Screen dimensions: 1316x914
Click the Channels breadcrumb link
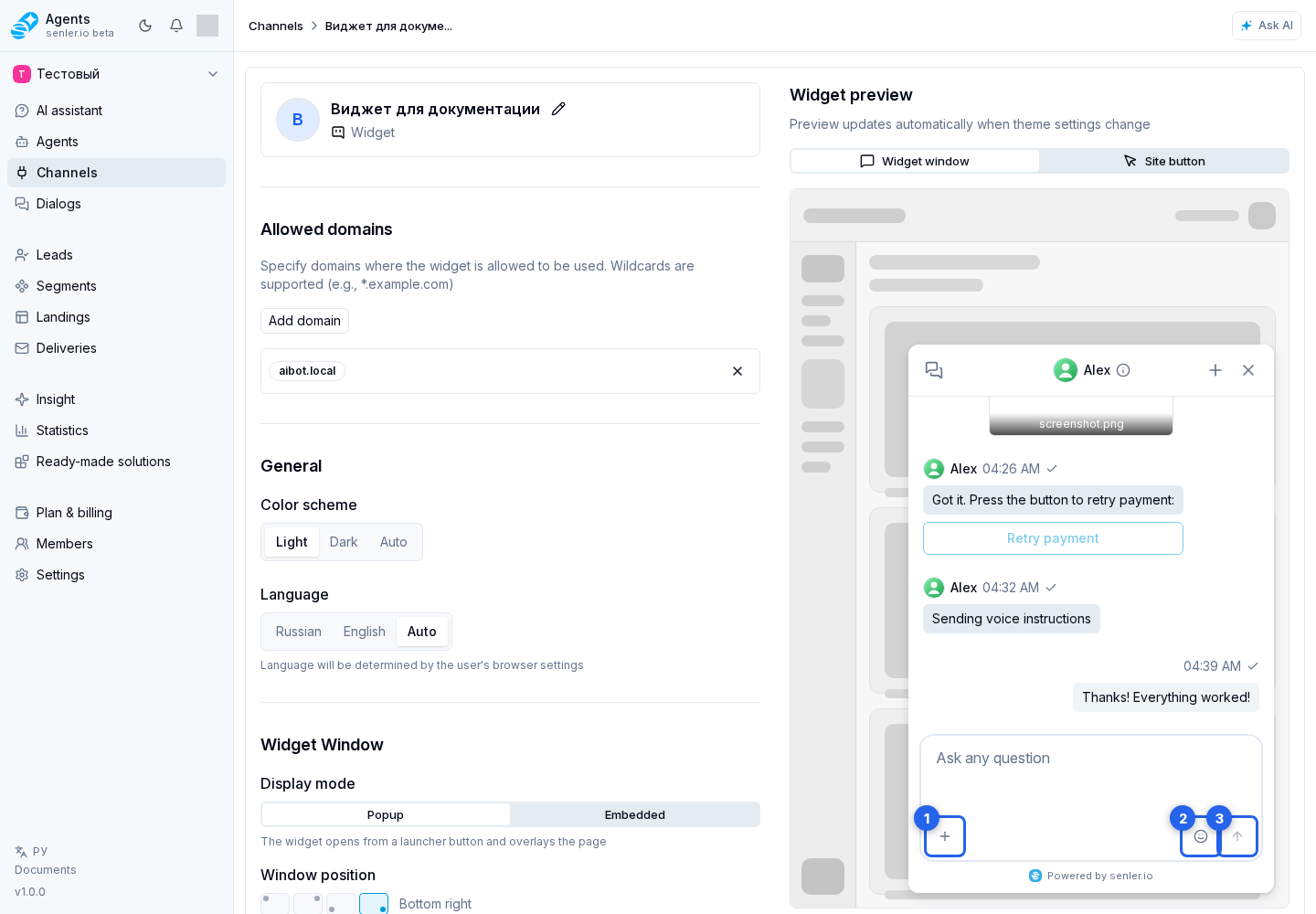coord(275,26)
